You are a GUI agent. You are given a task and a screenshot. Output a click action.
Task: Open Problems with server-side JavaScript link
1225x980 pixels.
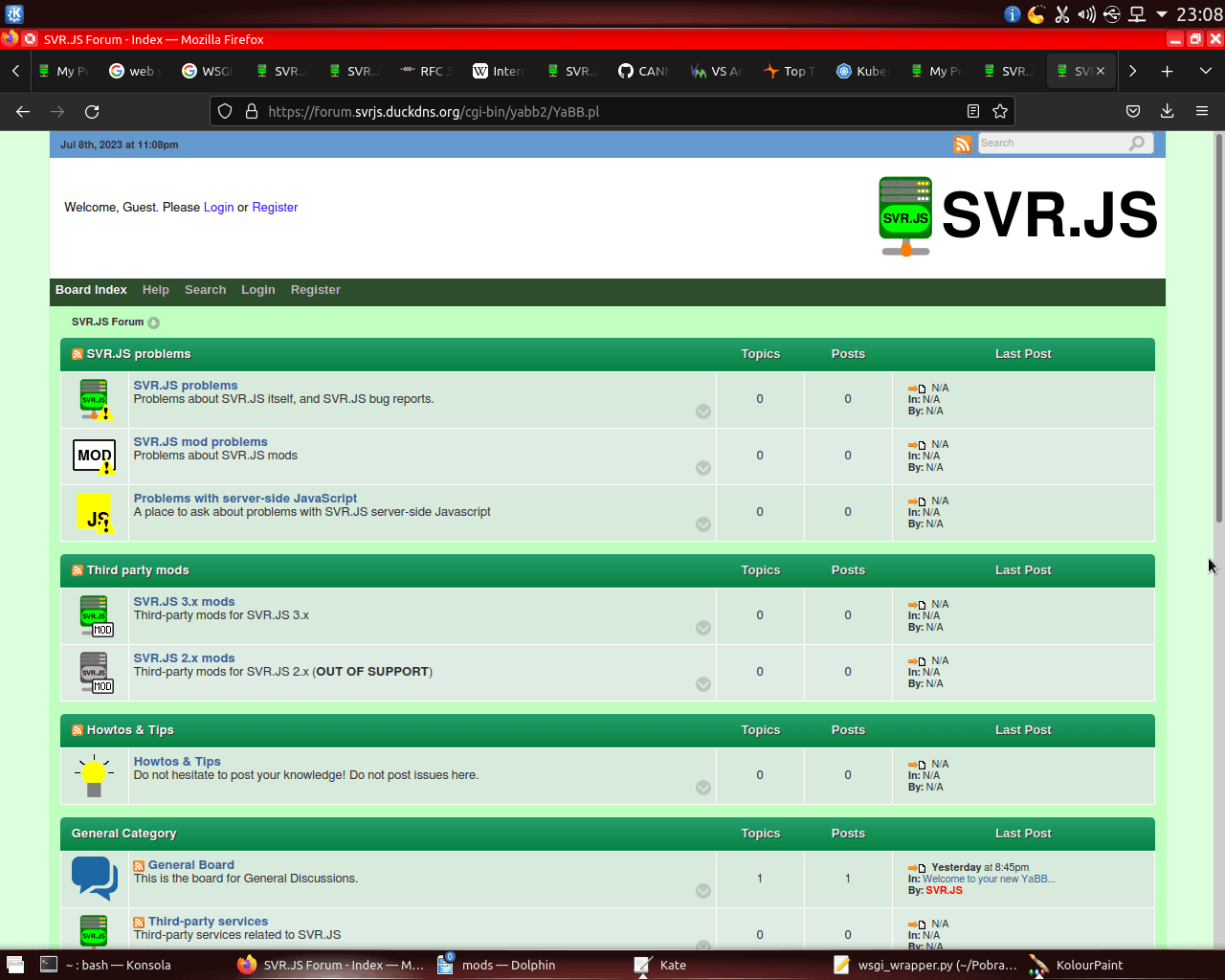pyautogui.click(x=245, y=499)
